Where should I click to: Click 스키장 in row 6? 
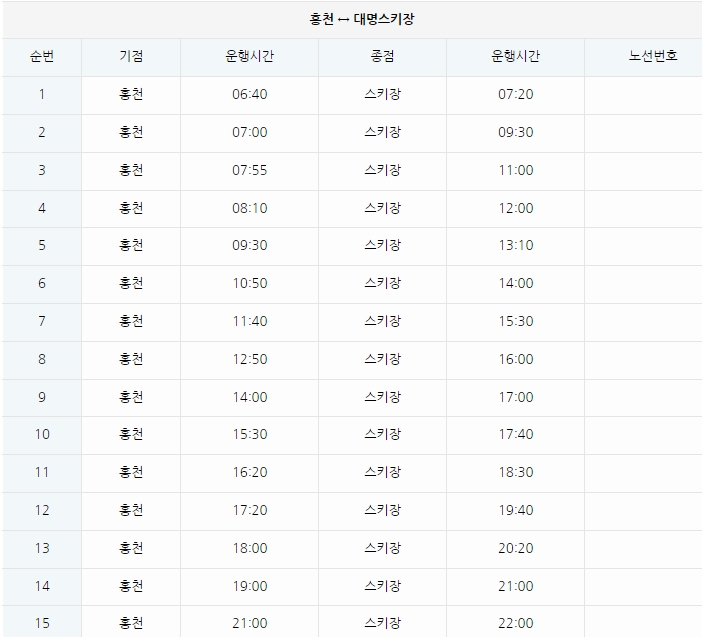[x=382, y=283]
